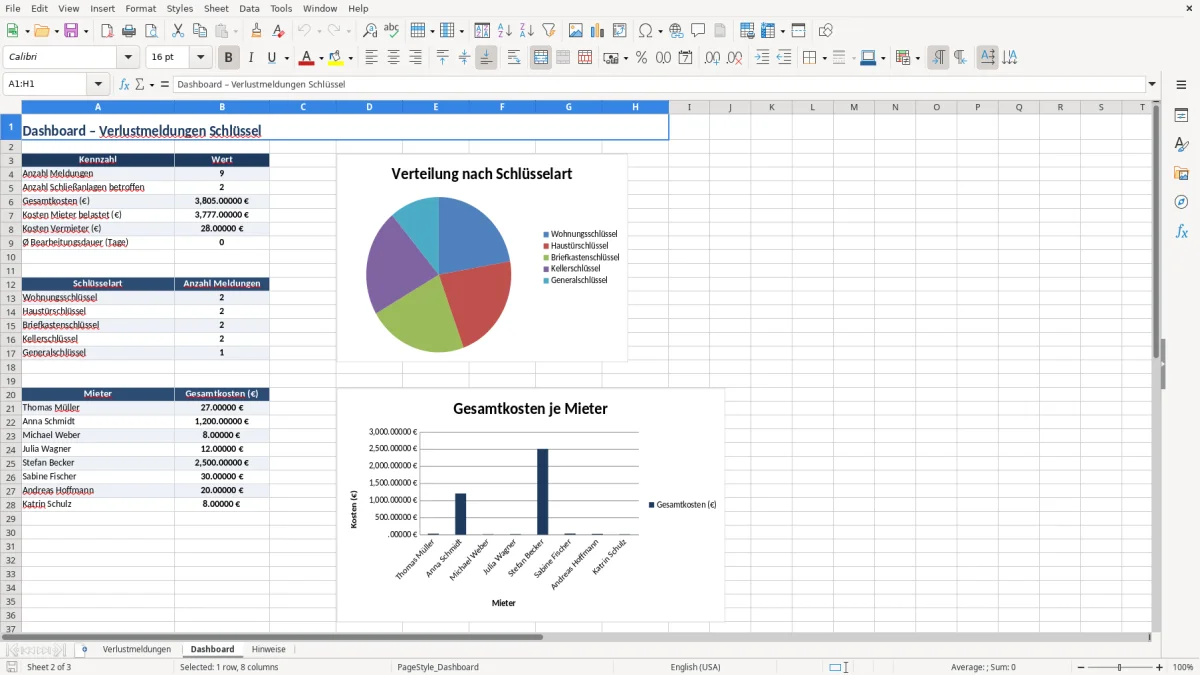This screenshot has height=675, width=1200.
Task: Apply yellow background highlighting color
Action: (x=335, y=58)
